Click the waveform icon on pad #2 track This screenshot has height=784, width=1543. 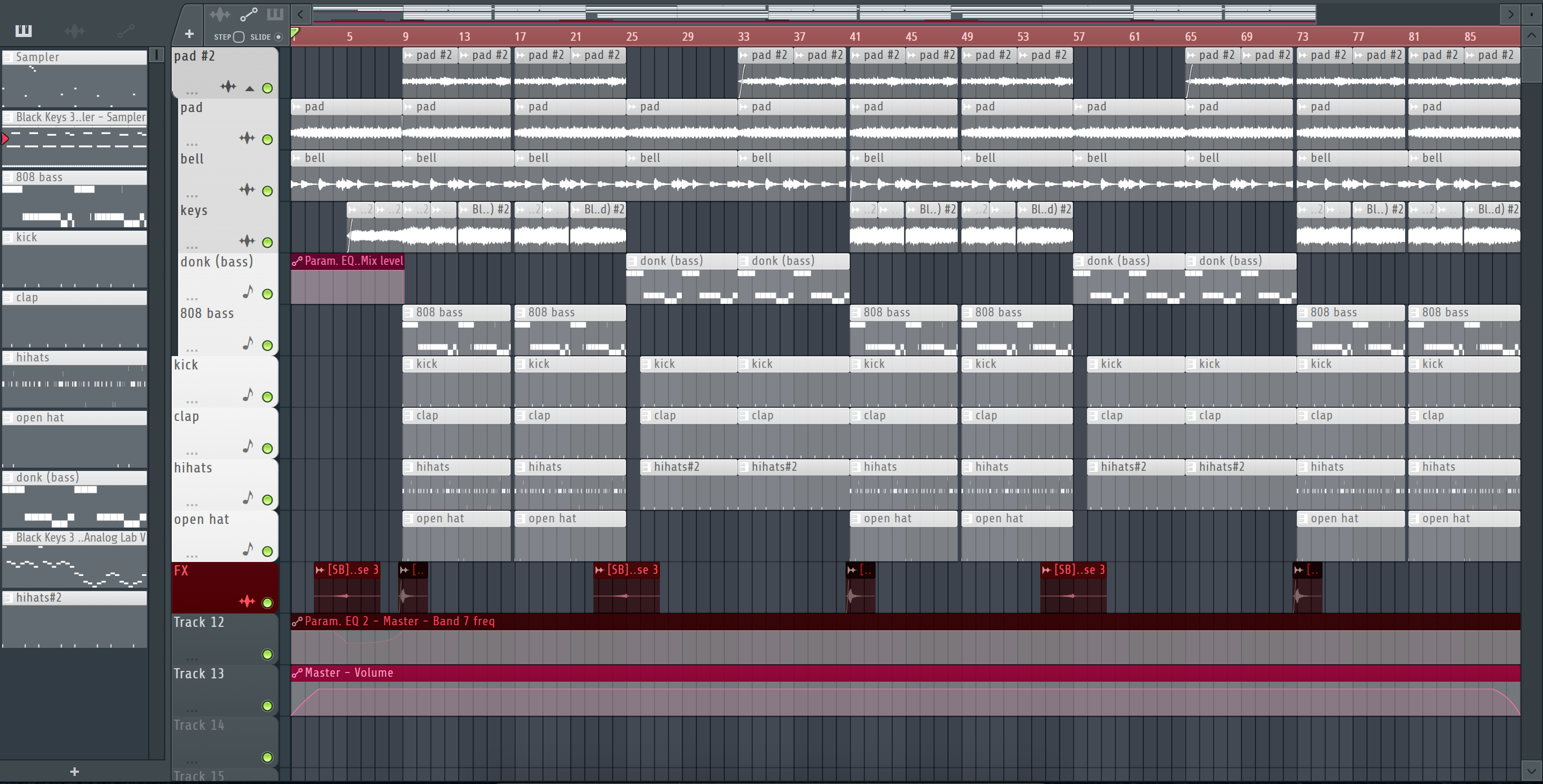pos(228,87)
